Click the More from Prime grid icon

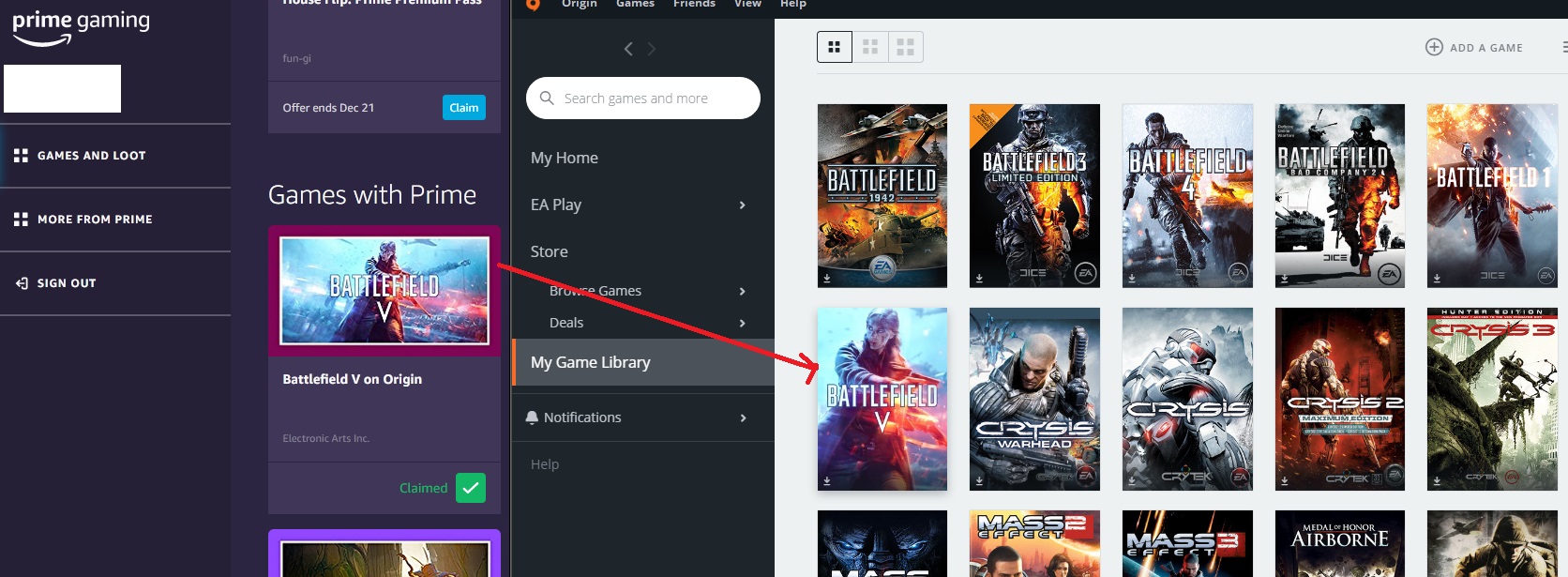pos(21,220)
